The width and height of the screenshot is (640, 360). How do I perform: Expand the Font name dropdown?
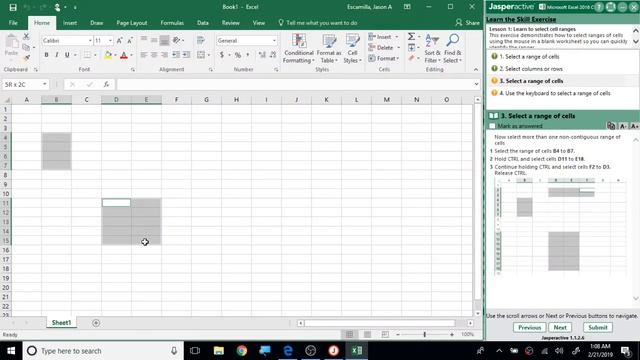tap(90, 41)
